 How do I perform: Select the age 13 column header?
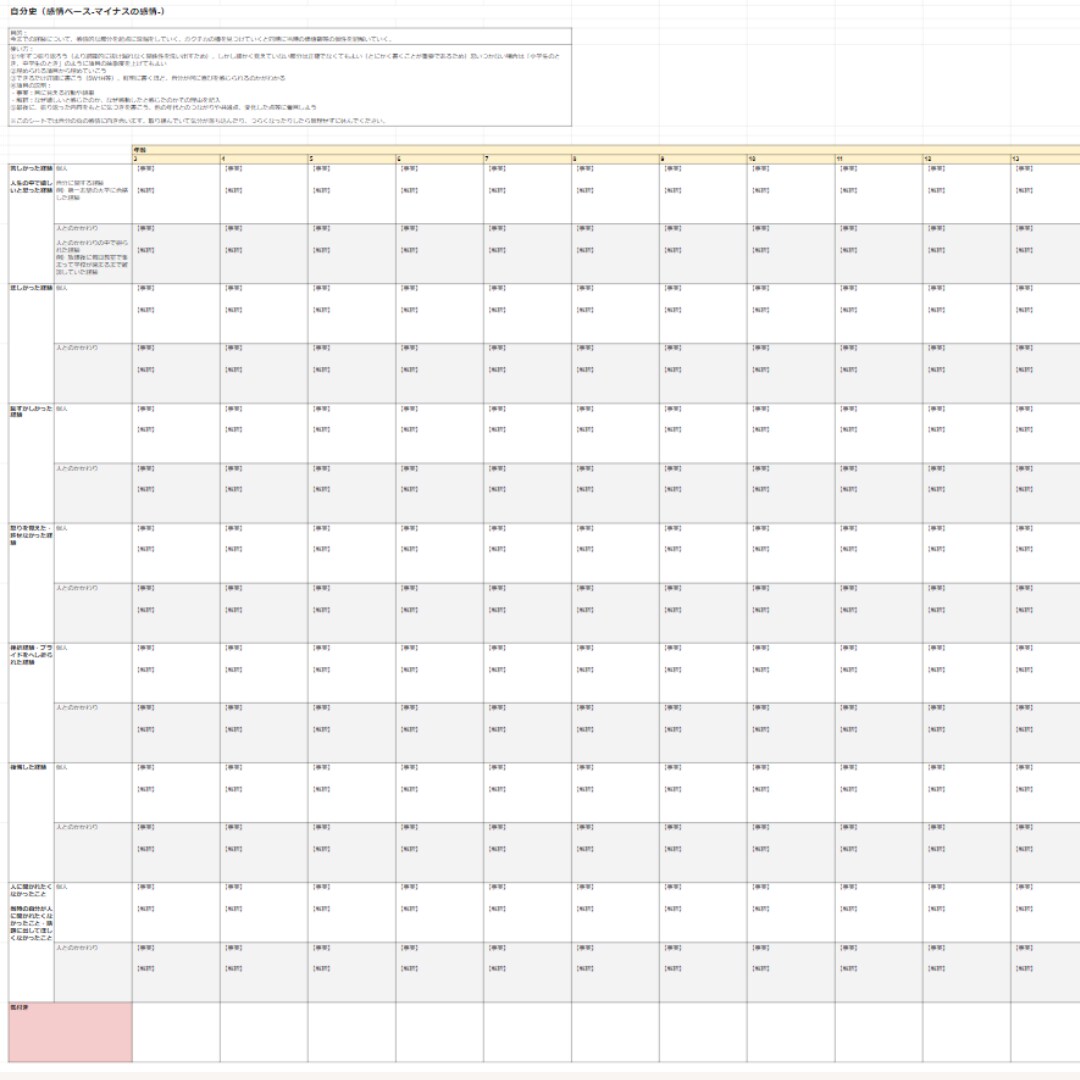[1046, 158]
